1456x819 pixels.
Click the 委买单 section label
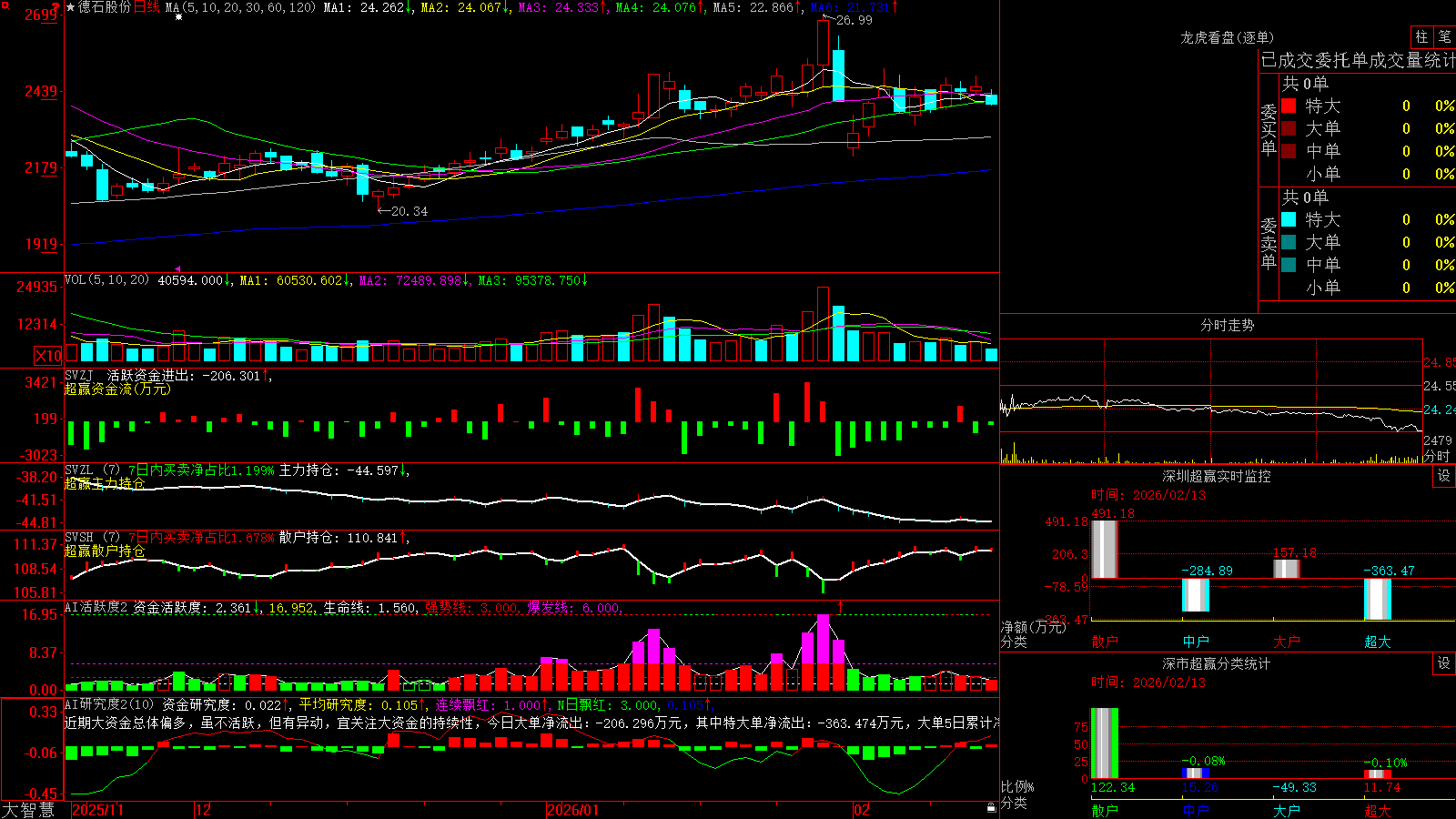pyautogui.click(x=1269, y=129)
